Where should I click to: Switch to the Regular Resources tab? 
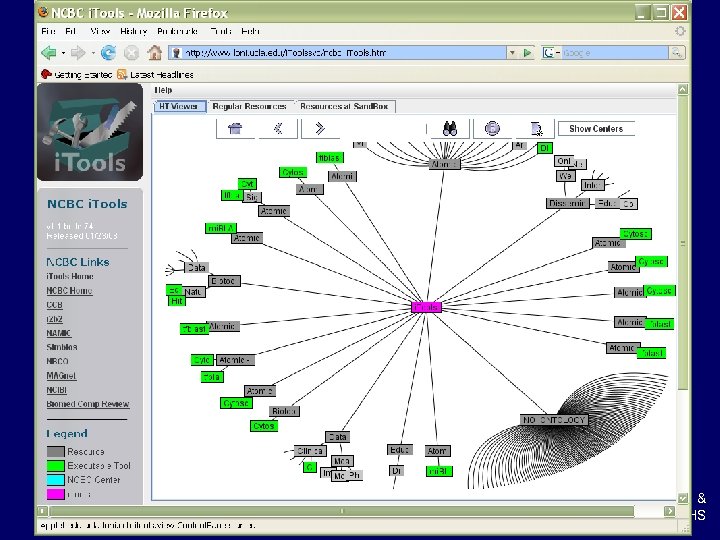tap(249, 106)
